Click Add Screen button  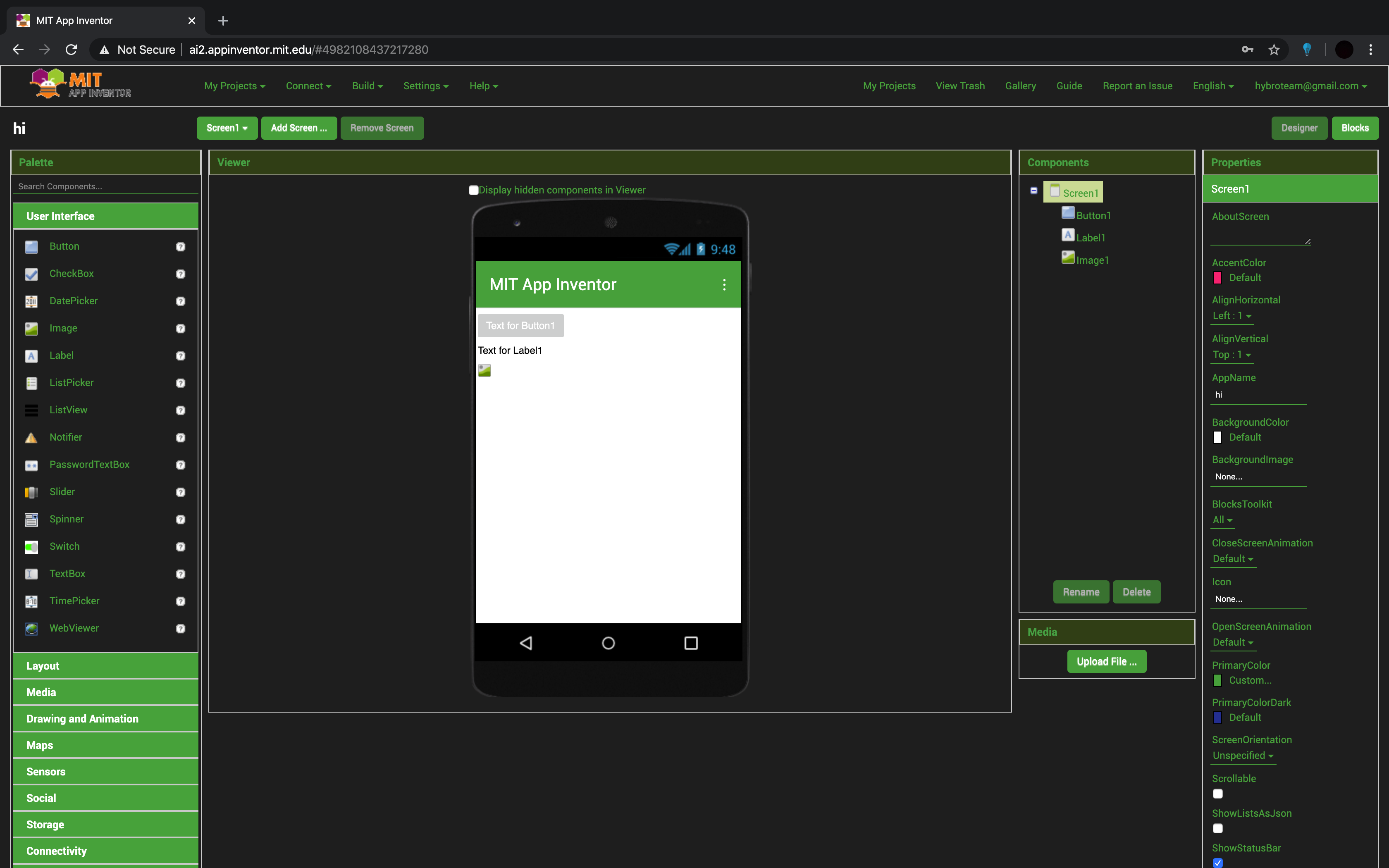coord(298,127)
